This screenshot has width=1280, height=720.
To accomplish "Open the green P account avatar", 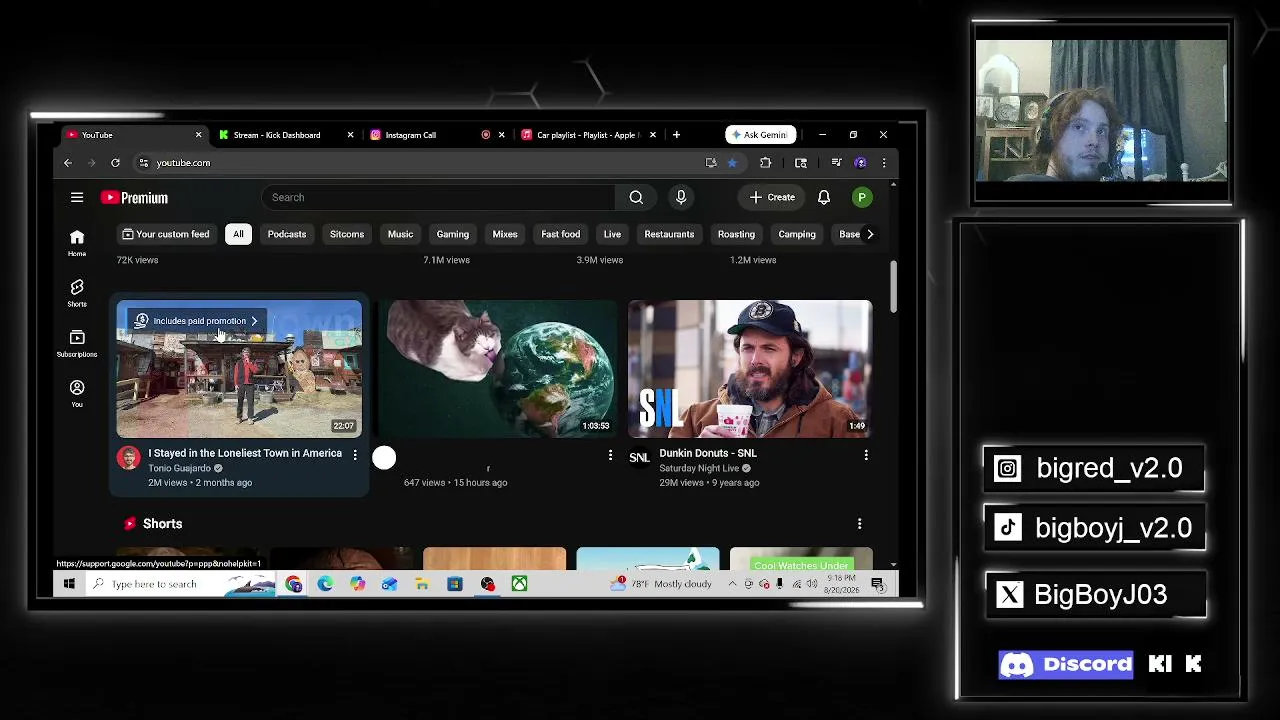I will [x=861, y=197].
